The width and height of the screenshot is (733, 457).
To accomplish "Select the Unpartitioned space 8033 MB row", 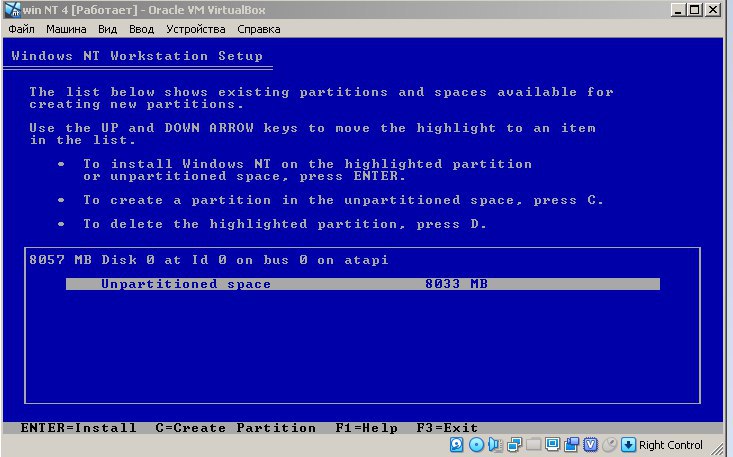I will 363,284.
